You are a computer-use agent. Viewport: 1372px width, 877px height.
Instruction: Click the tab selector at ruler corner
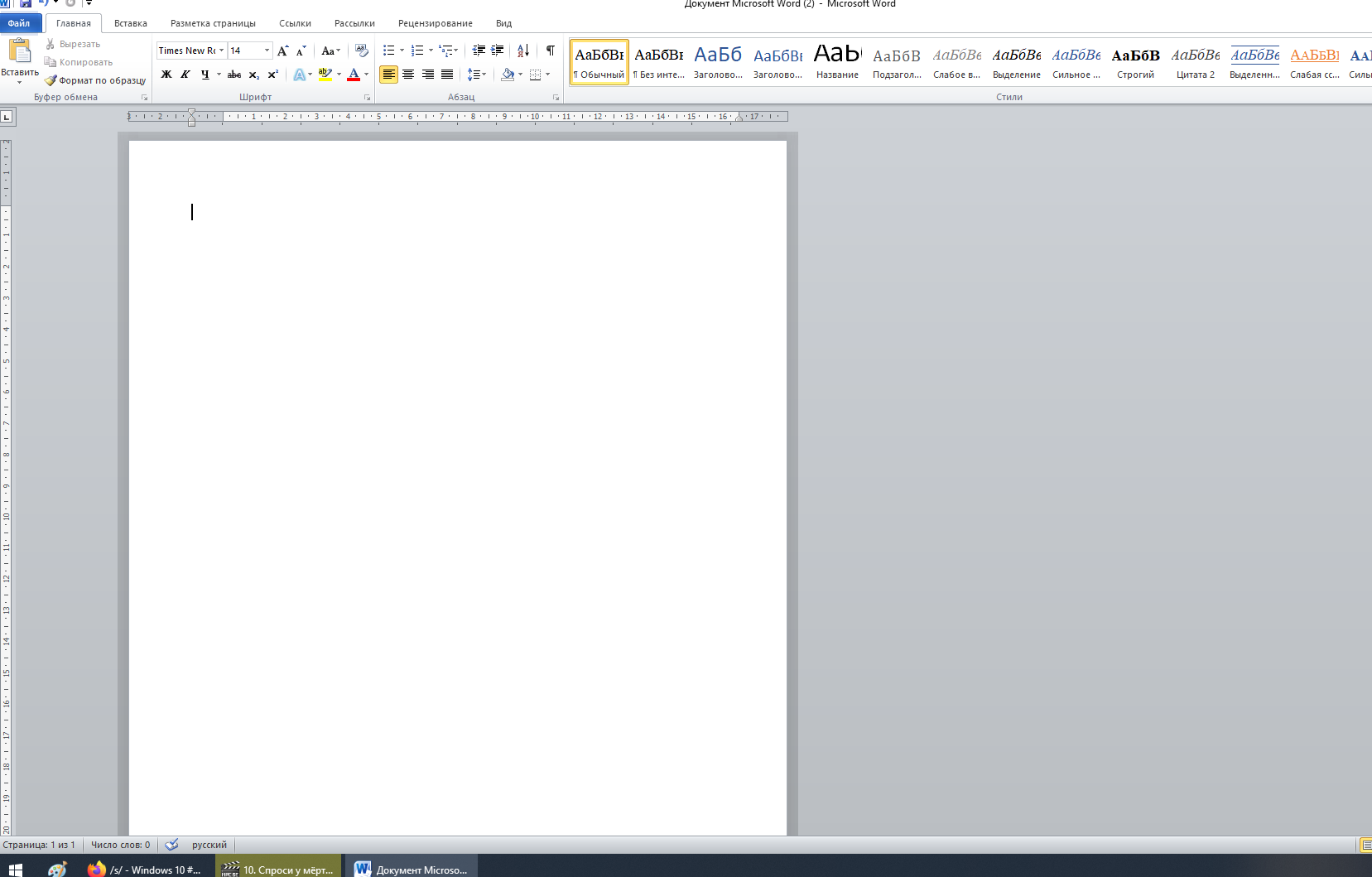coord(7,117)
